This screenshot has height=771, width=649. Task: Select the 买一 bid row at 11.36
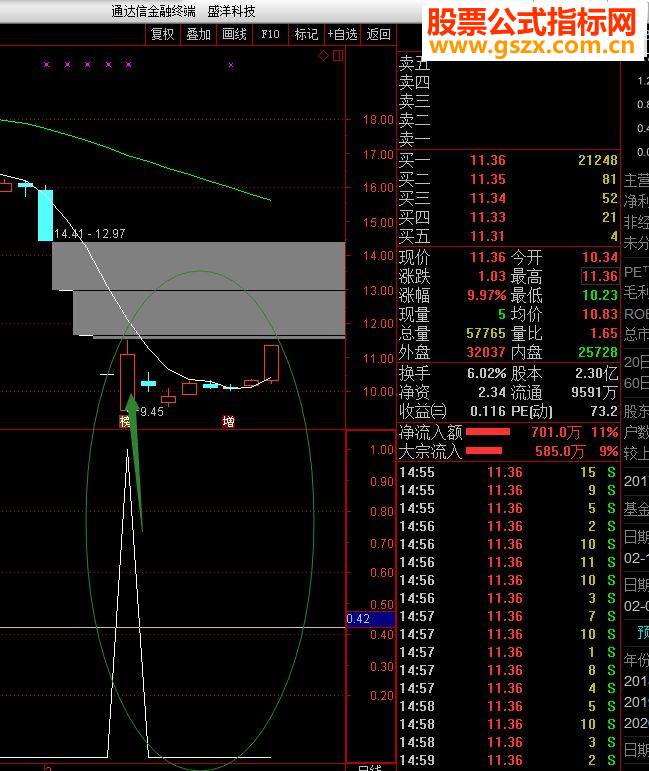pos(508,160)
